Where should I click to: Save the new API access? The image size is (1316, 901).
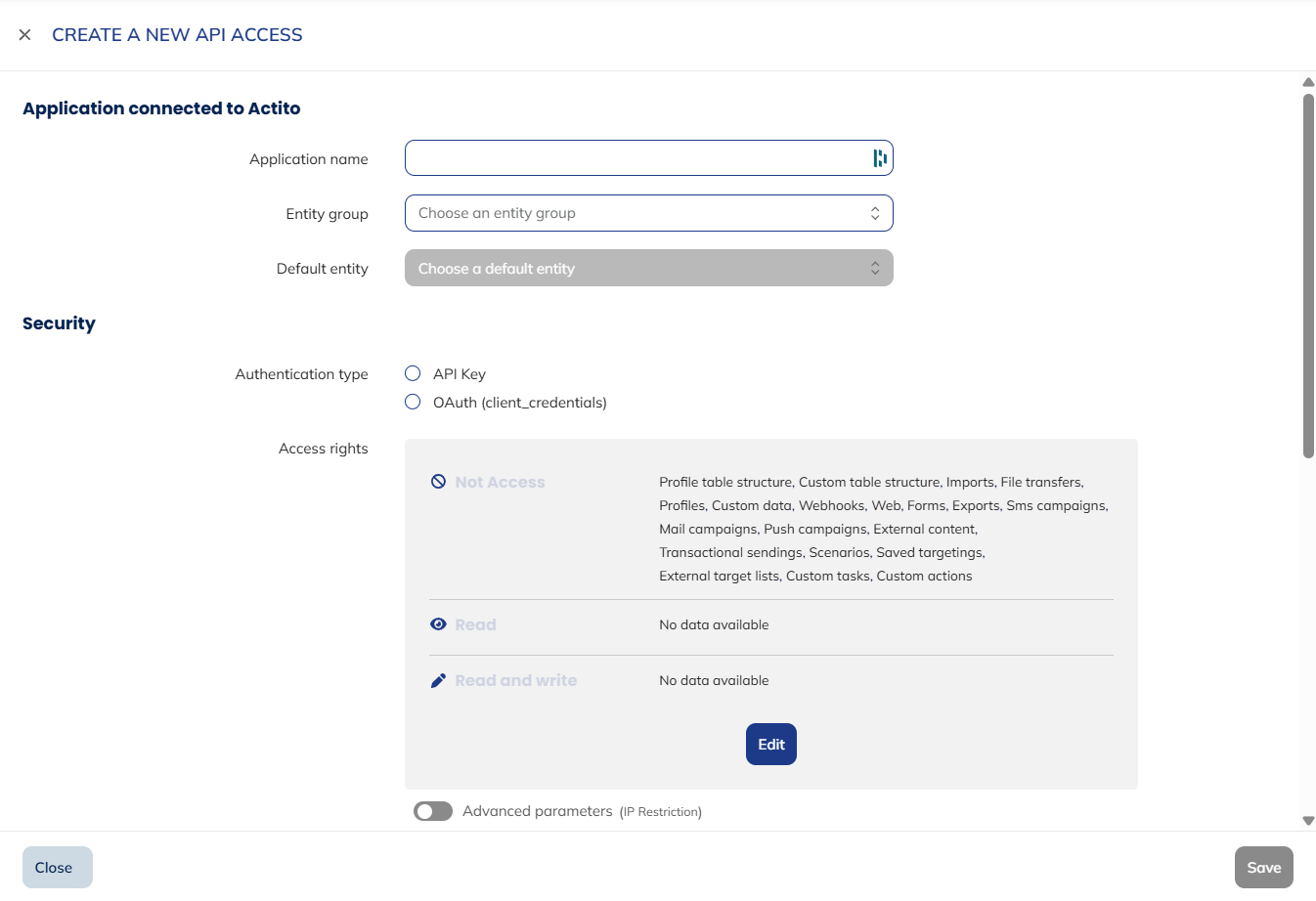coord(1264,867)
